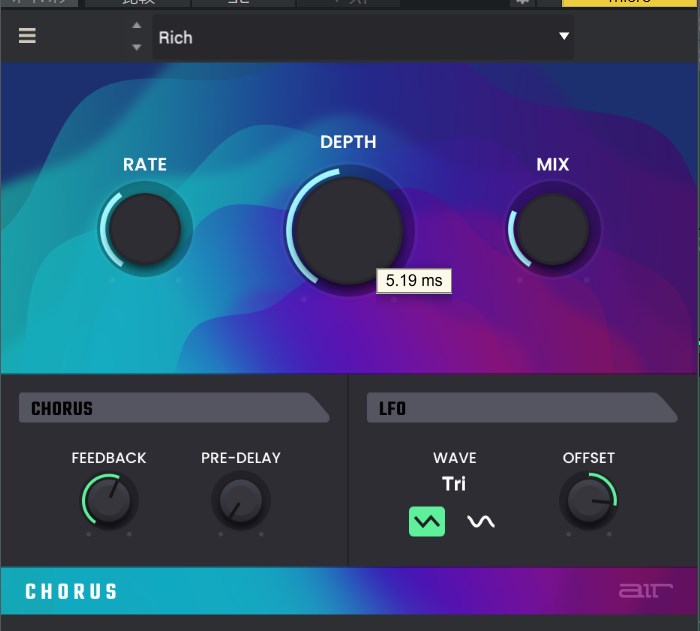This screenshot has height=631, width=700.
Task: Click the preset up arrow
Action: coord(137,27)
